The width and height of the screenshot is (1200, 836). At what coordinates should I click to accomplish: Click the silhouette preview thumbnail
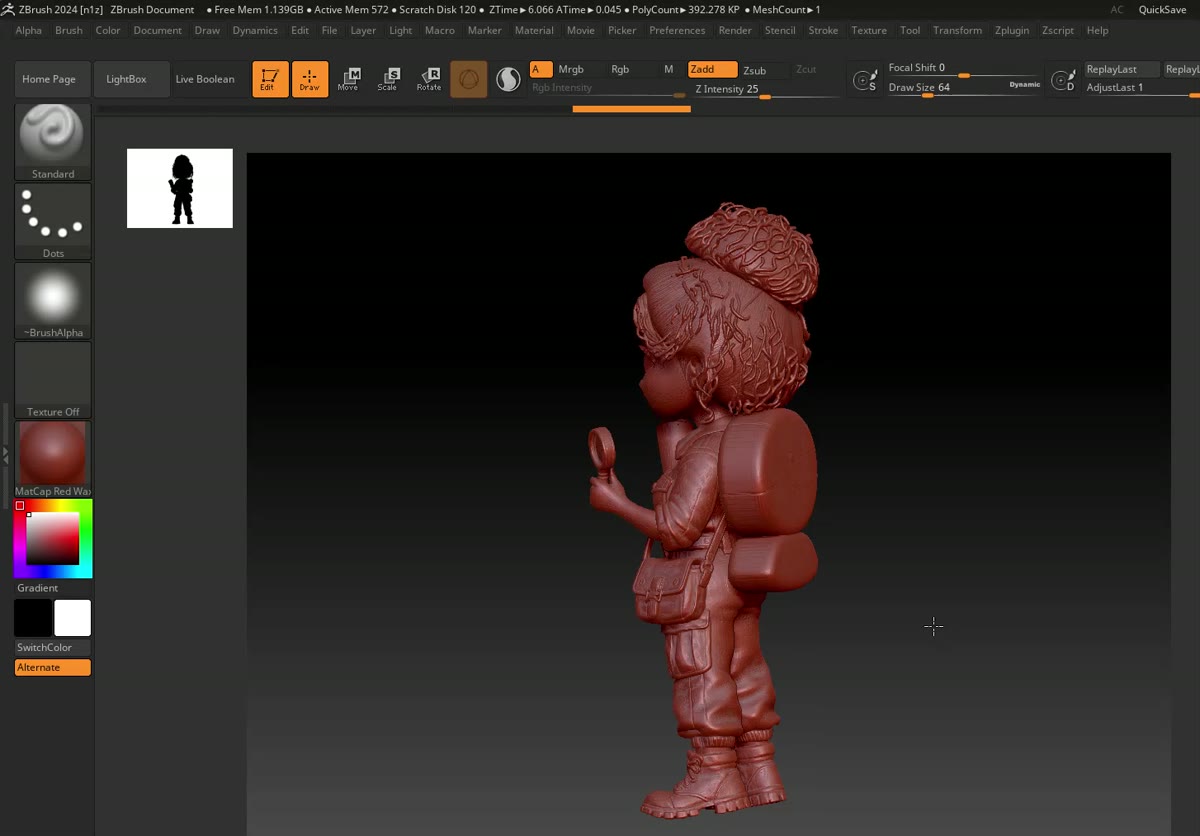pos(180,188)
